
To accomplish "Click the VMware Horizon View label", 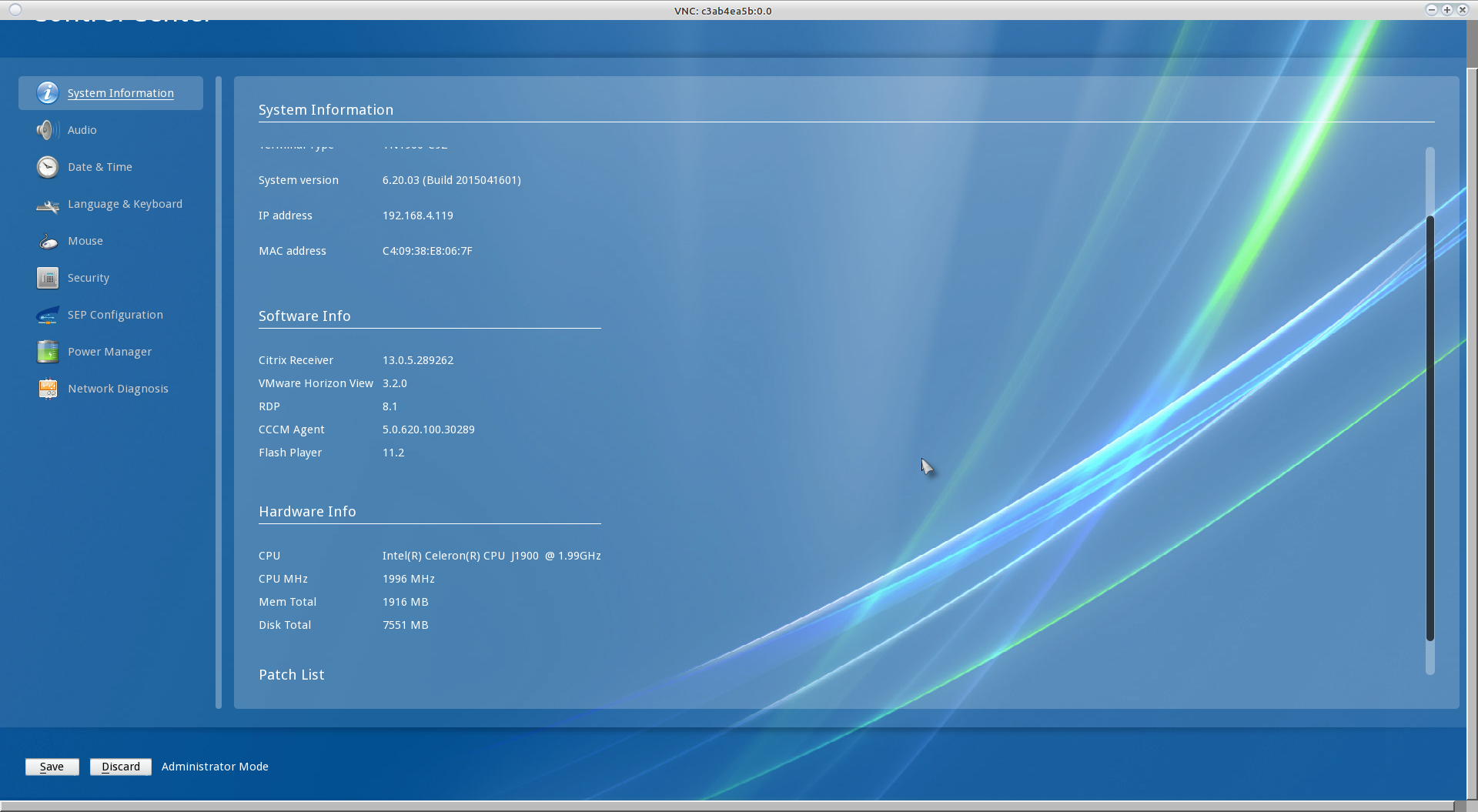I will tap(316, 383).
